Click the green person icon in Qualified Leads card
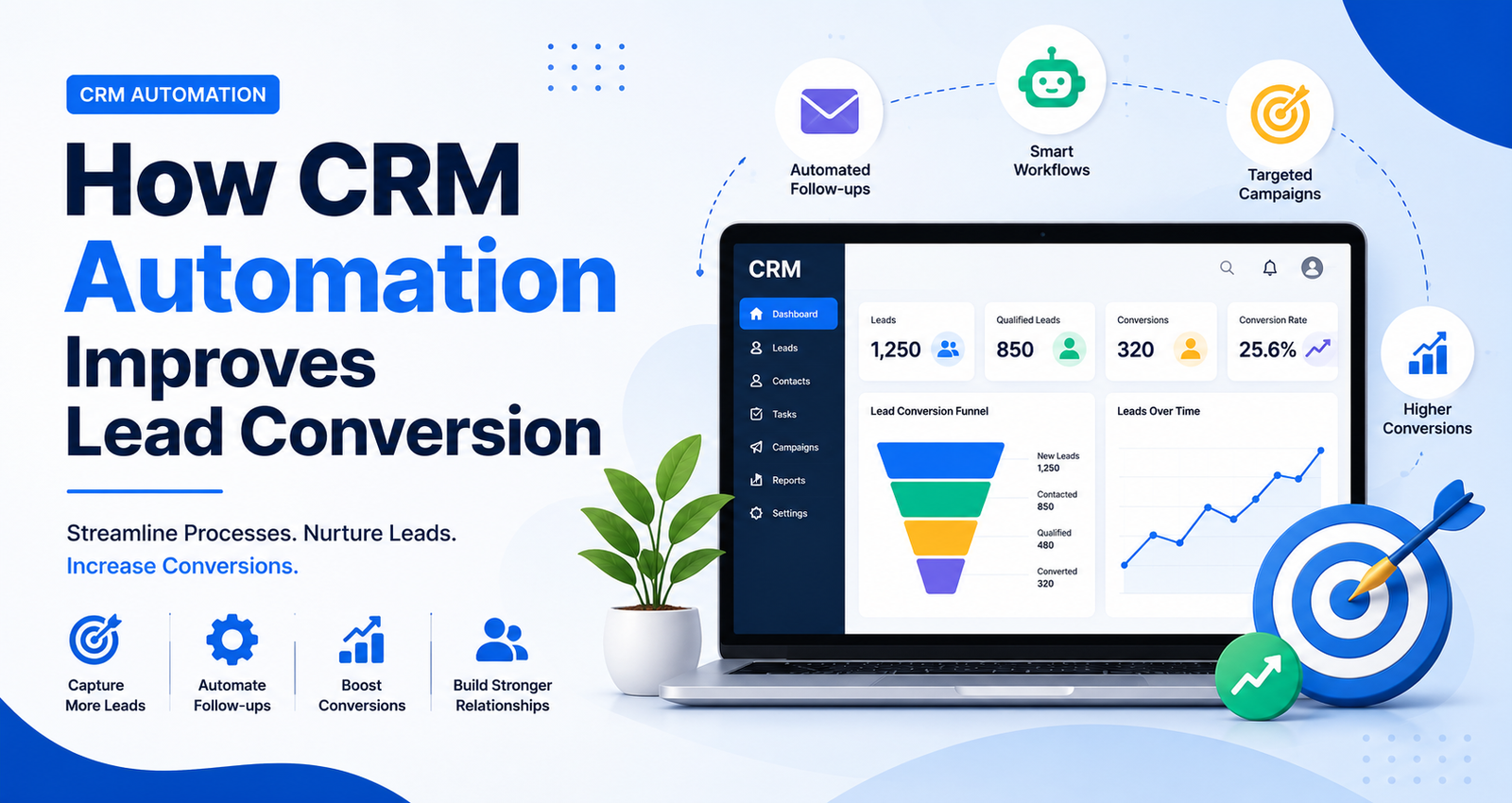 click(x=1070, y=350)
